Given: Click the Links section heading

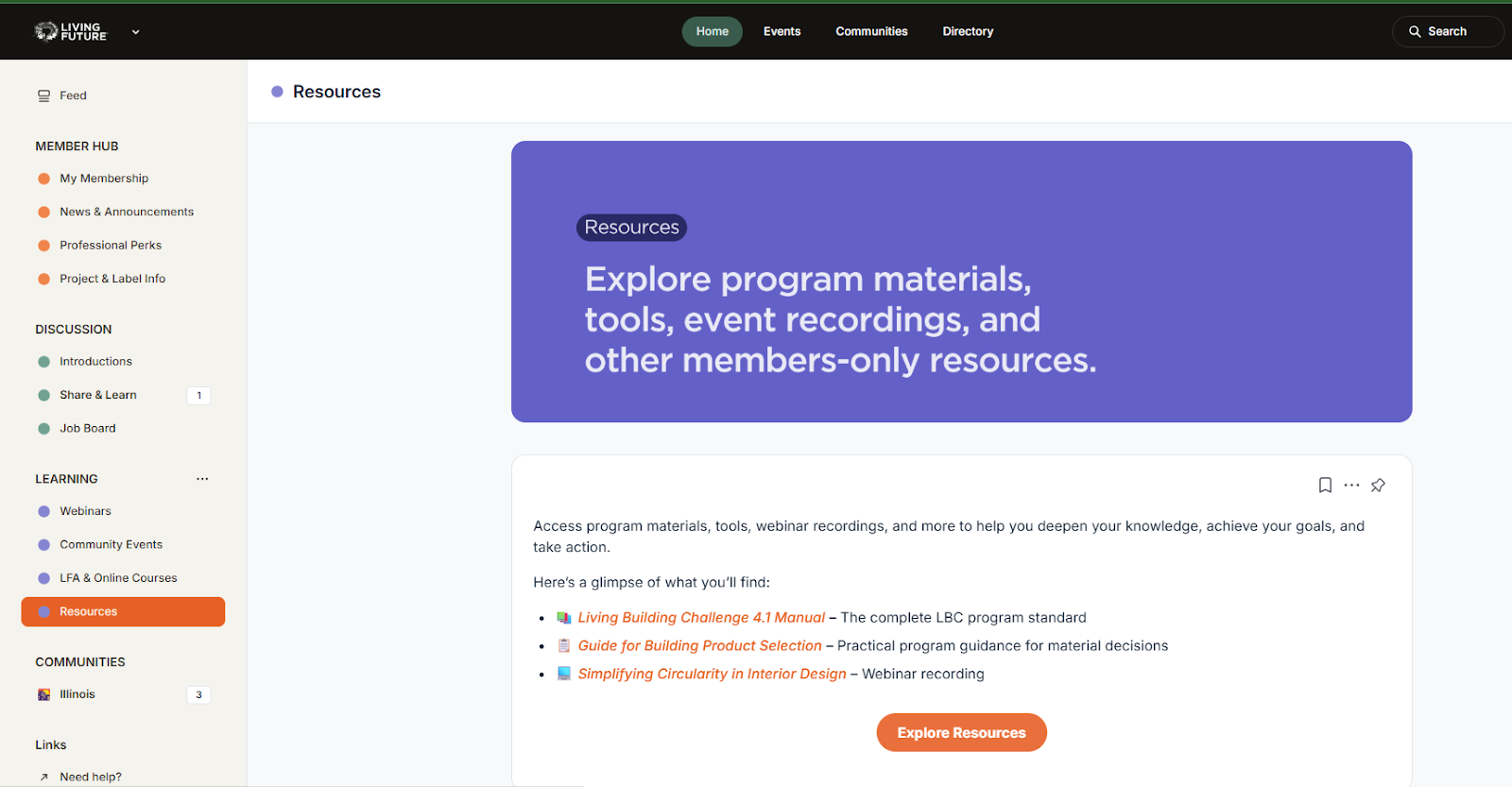Looking at the screenshot, I should click(x=51, y=745).
